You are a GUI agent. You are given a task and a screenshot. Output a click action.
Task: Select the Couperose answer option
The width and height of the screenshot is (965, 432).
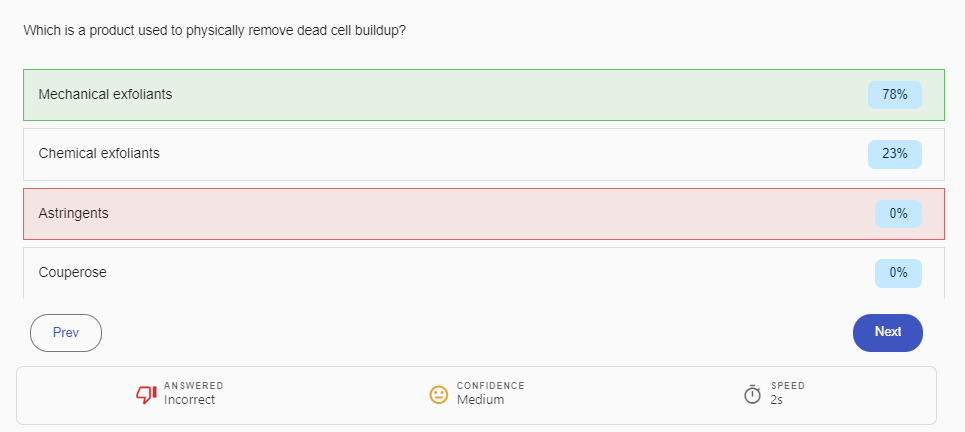pyautogui.click(x=72, y=272)
